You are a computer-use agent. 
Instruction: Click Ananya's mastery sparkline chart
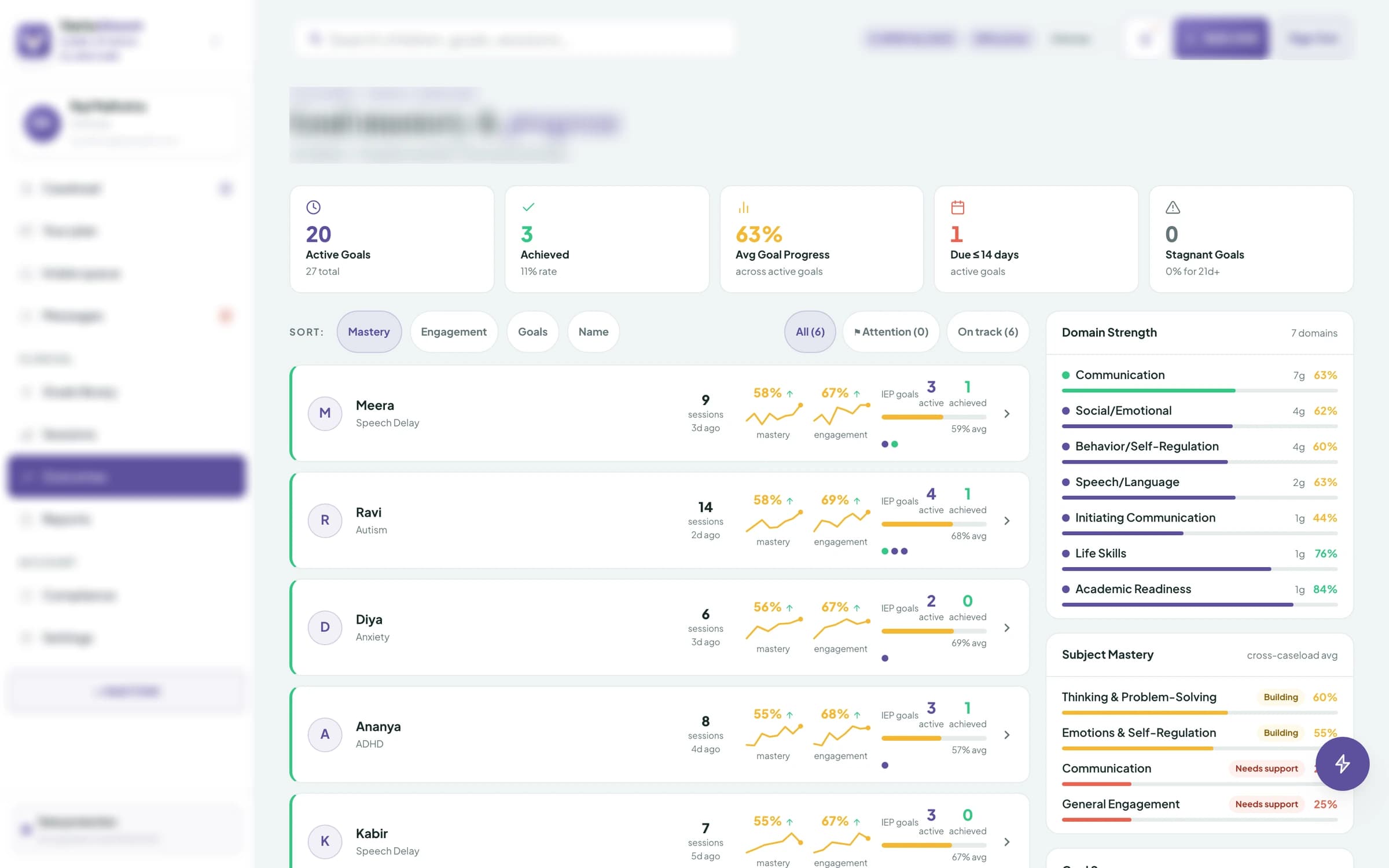tap(774, 735)
